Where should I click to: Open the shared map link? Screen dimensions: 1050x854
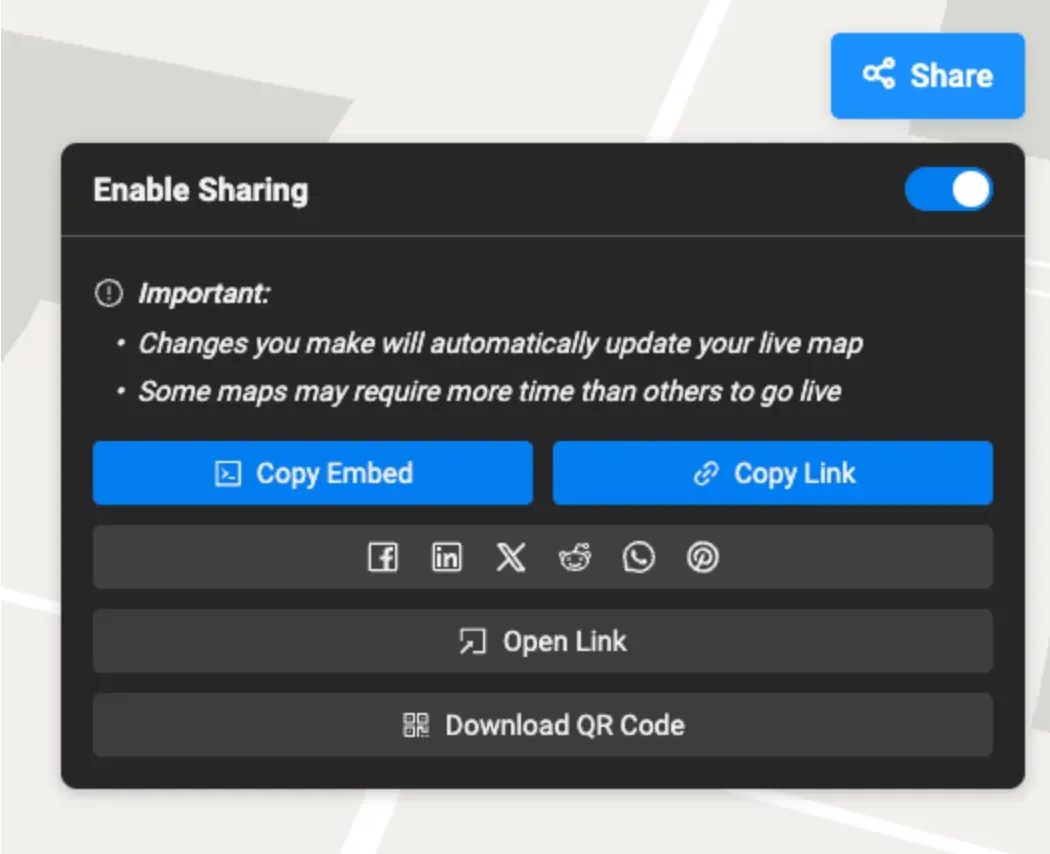pos(542,641)
